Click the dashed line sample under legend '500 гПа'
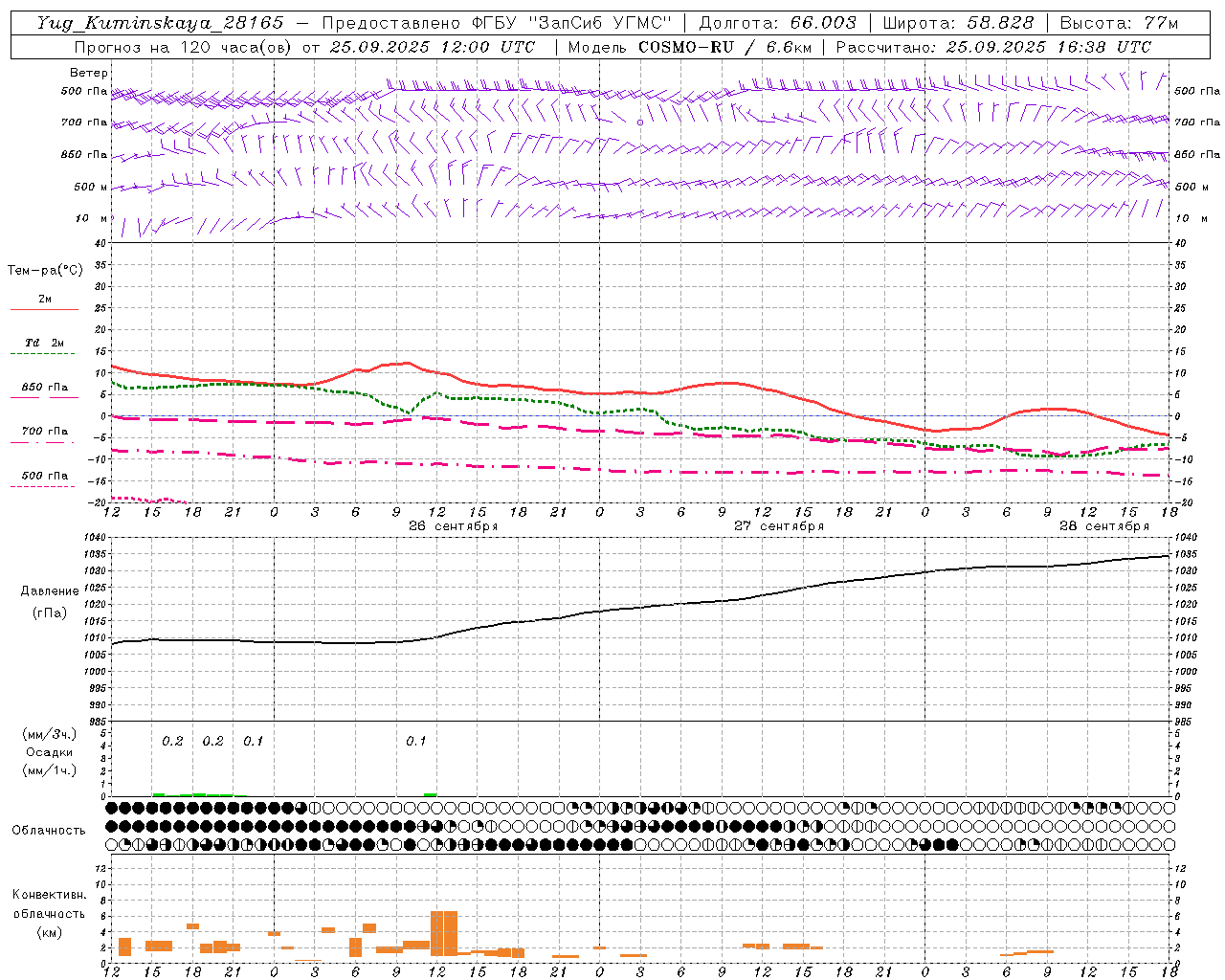Screen dimensions: 1225x980 click(x=43, y=486)
